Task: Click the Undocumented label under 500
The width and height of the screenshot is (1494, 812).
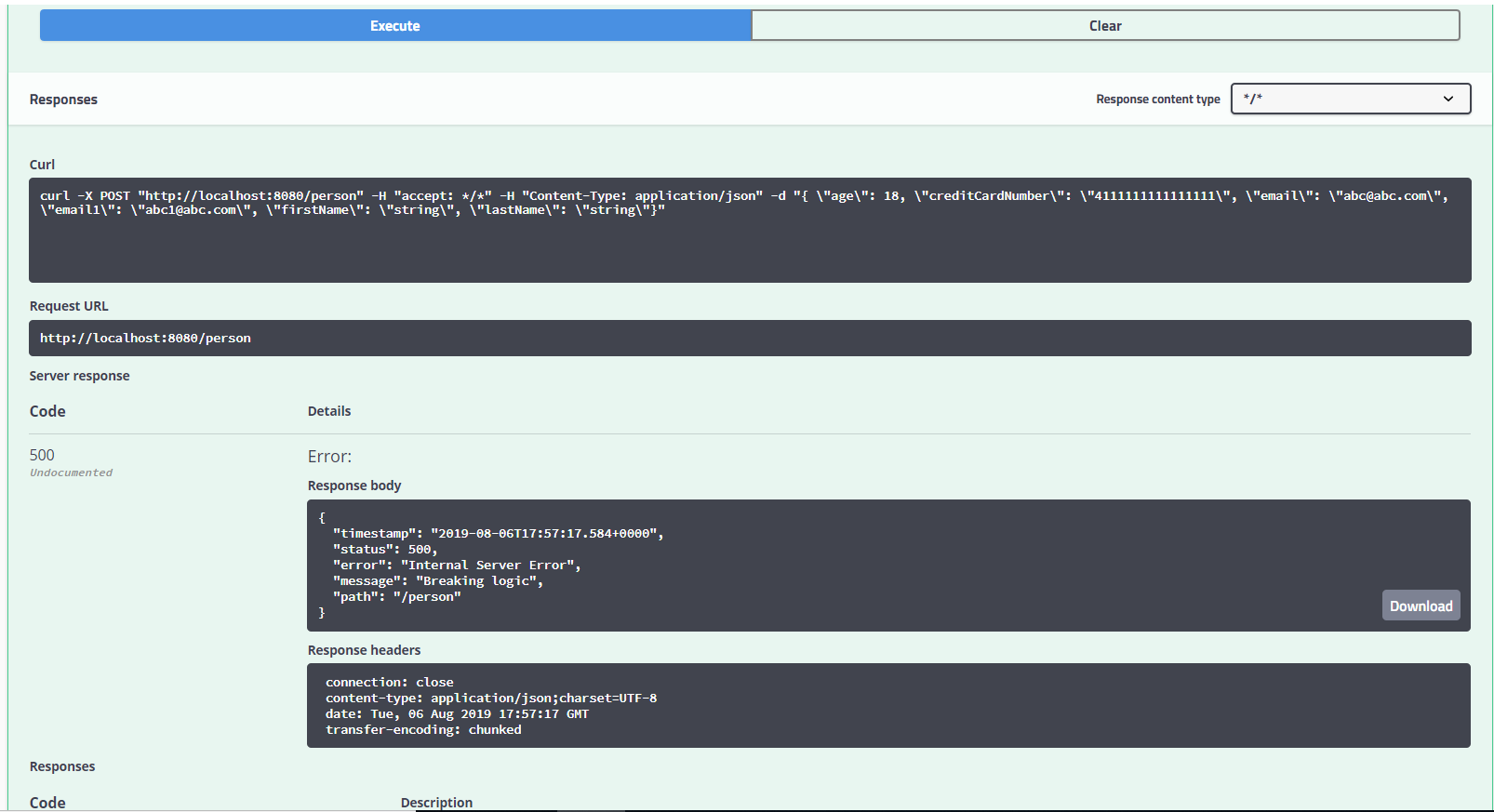Action: [x=71, y=473]
